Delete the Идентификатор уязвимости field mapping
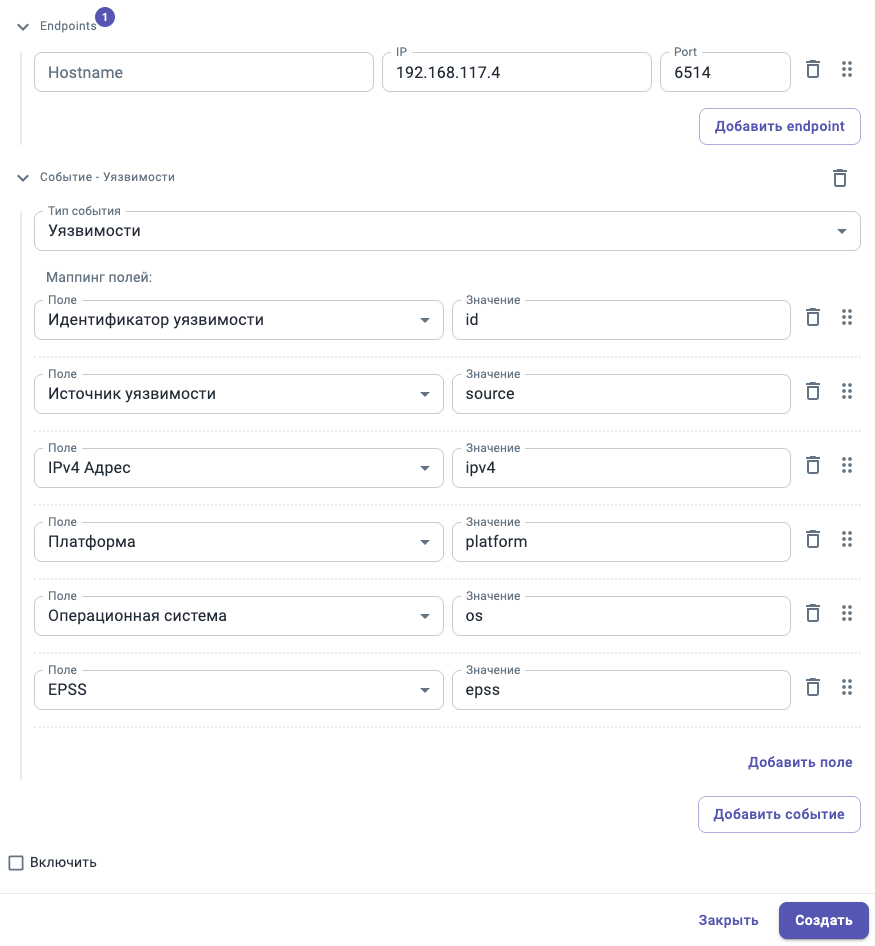Image resolution: width=875 pixels, height=946 pixels. click(x=813, y=318)
